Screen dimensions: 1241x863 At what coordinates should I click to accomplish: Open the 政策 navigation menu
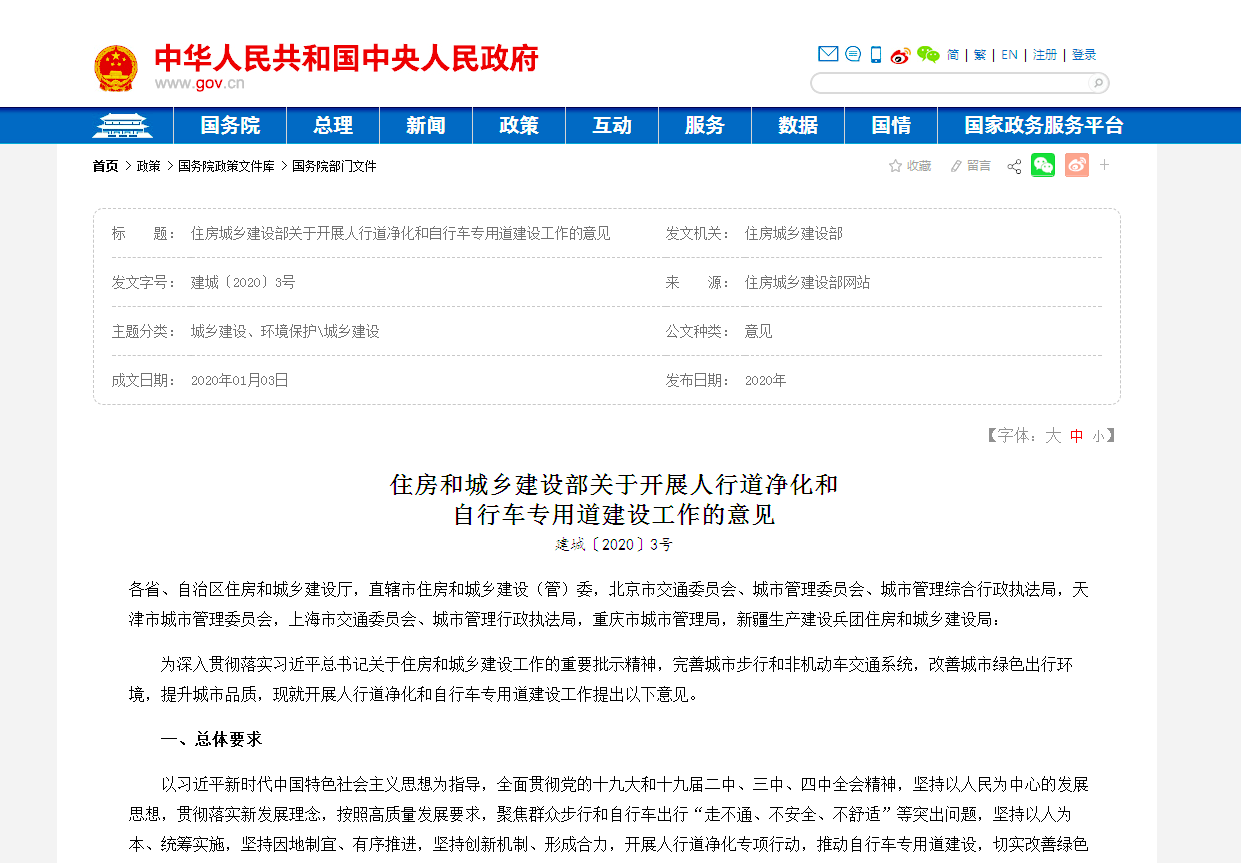[x=519, y=125]
